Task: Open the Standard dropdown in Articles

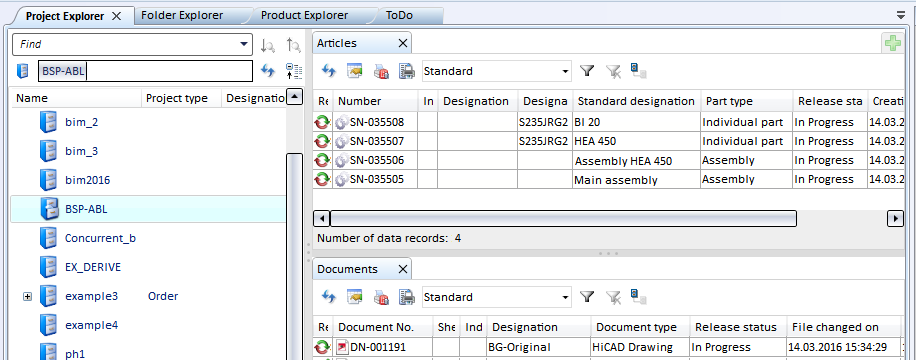Action: pos(565,71)
